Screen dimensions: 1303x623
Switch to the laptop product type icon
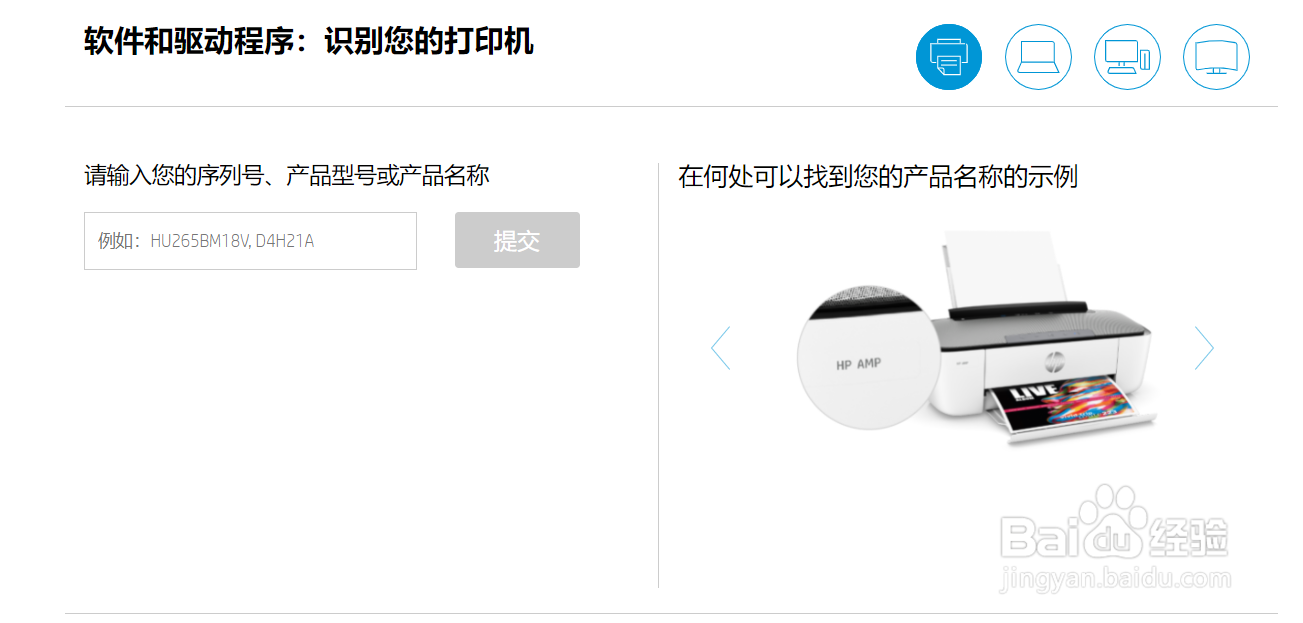pos(1038,57)
